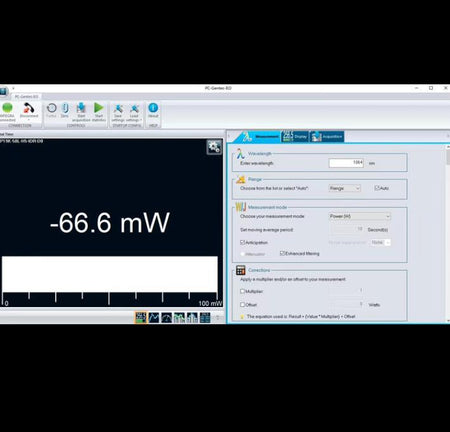Screen dimensions: 450x432
Task: Enable the Offset correction checkbox
Action: [243, 304]
